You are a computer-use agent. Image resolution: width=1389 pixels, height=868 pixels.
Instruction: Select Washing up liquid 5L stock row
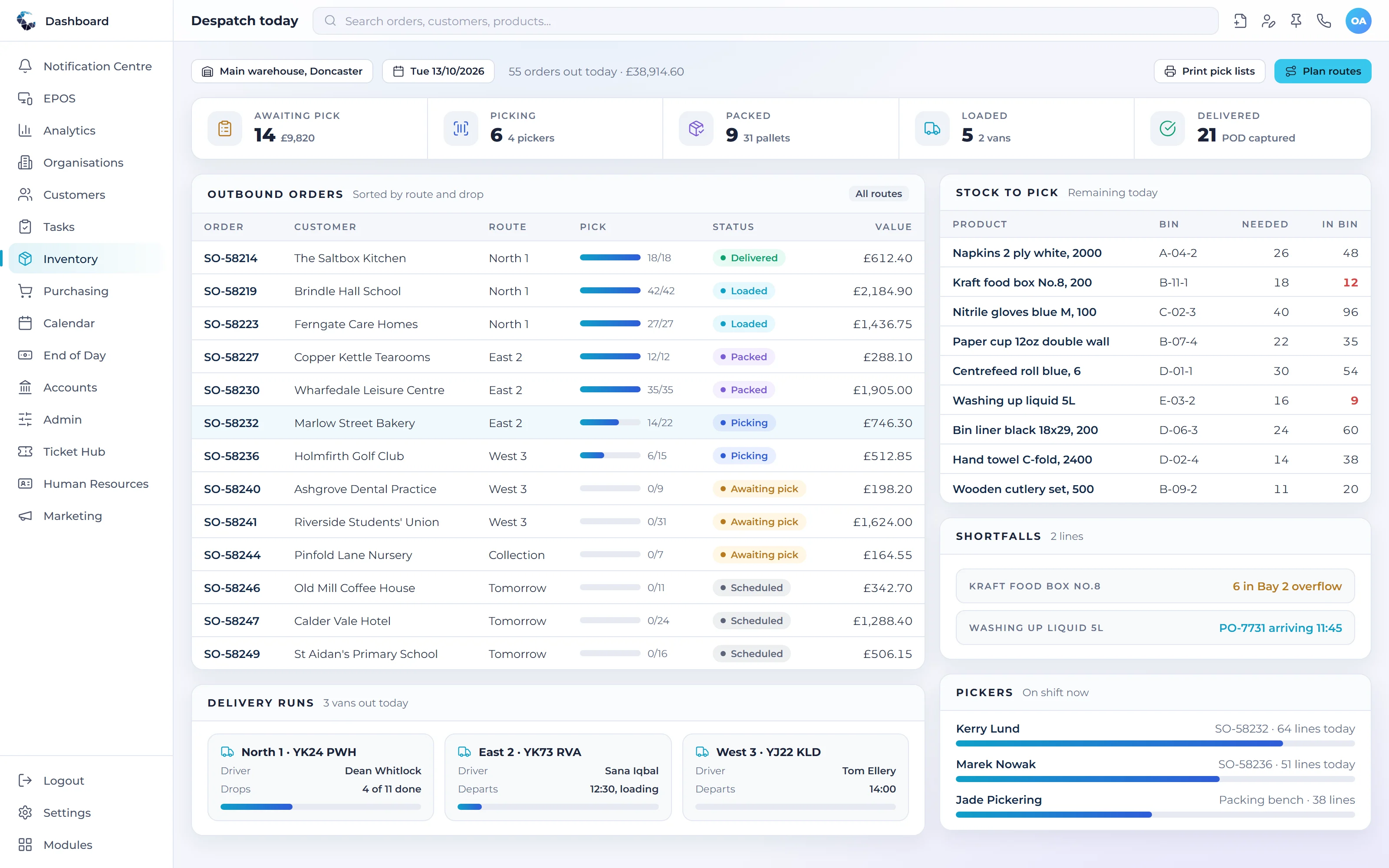click(1155, 401)
